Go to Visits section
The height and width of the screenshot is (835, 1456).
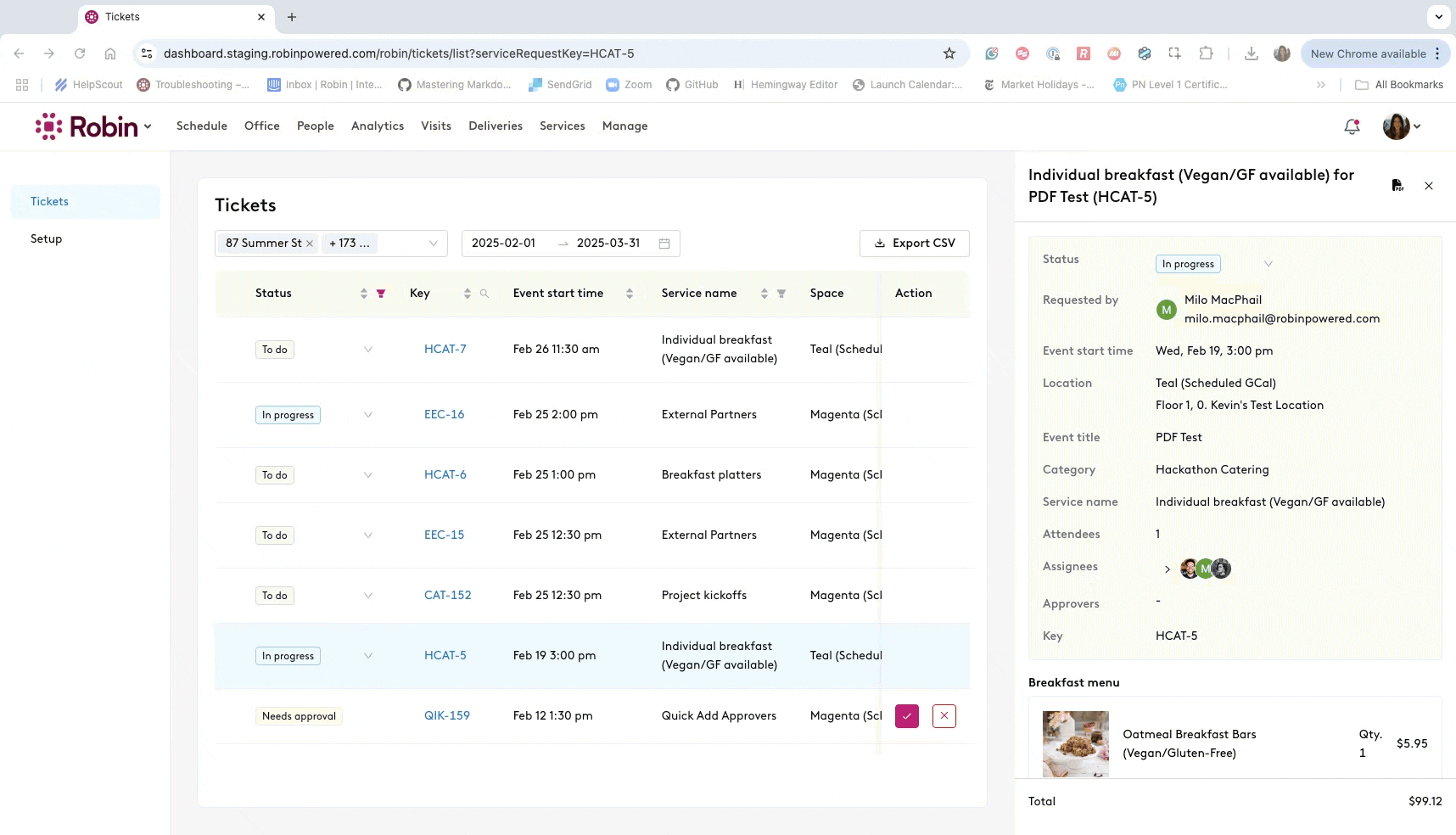tap(436, 126)
